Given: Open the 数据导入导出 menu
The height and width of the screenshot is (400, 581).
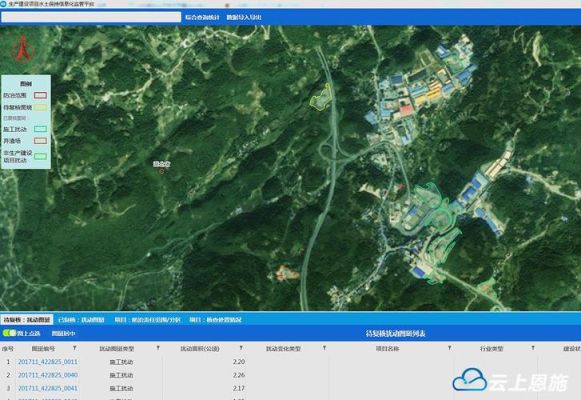Looking at the screenshot, I should 244,17.
